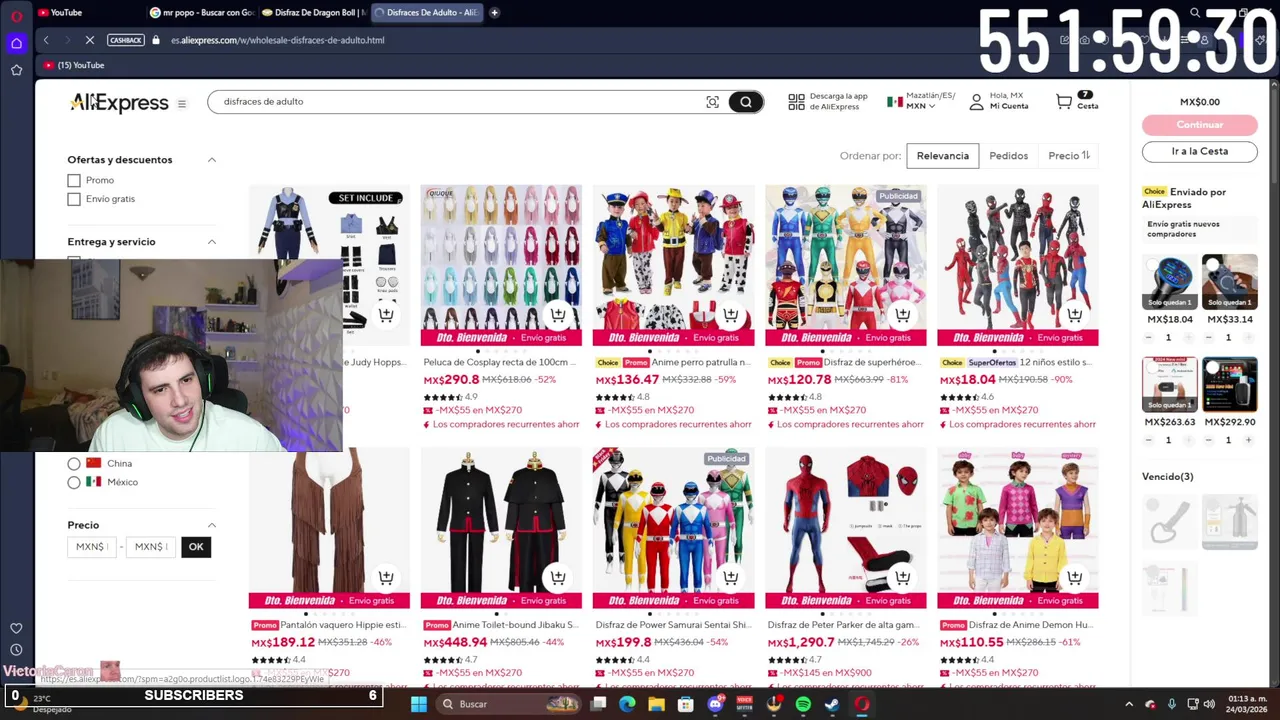Open Windows Start menu
The width and height of the screenshot is (1280, 720).
point(419,704)
